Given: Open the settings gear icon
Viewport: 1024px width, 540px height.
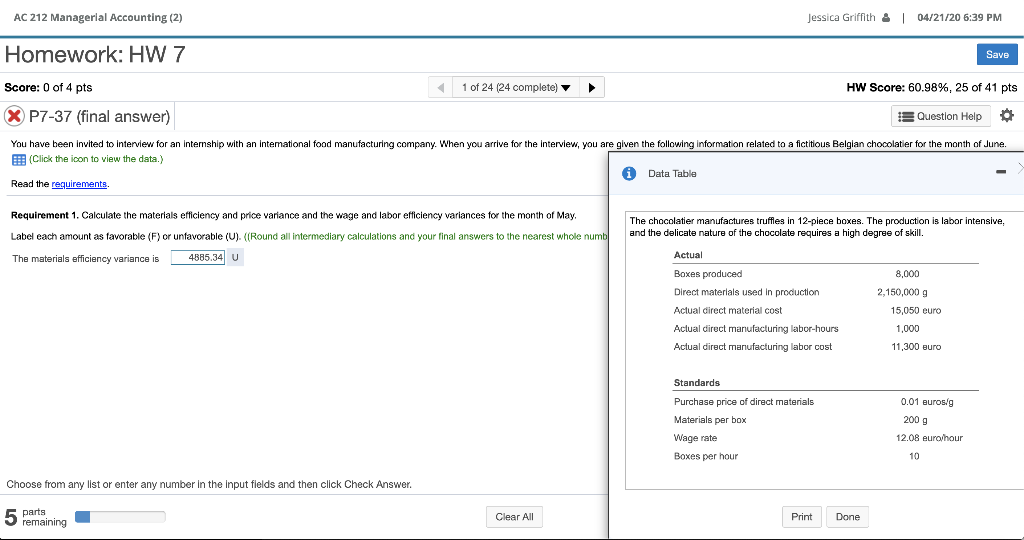Looking at the screenshot, I should tap(1007, 116).
